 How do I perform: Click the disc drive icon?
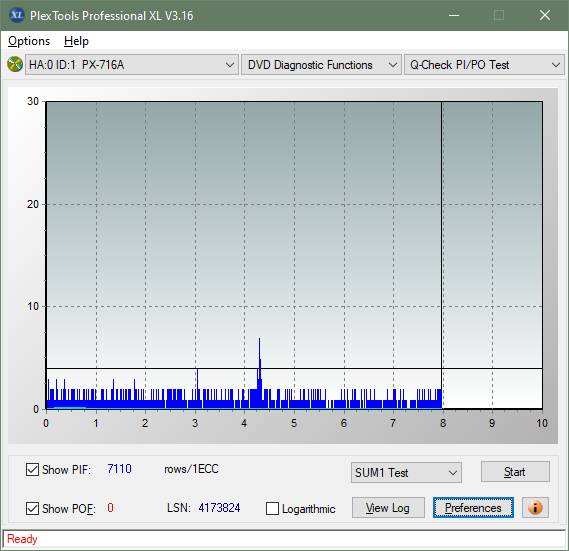(x=15, y=64)
